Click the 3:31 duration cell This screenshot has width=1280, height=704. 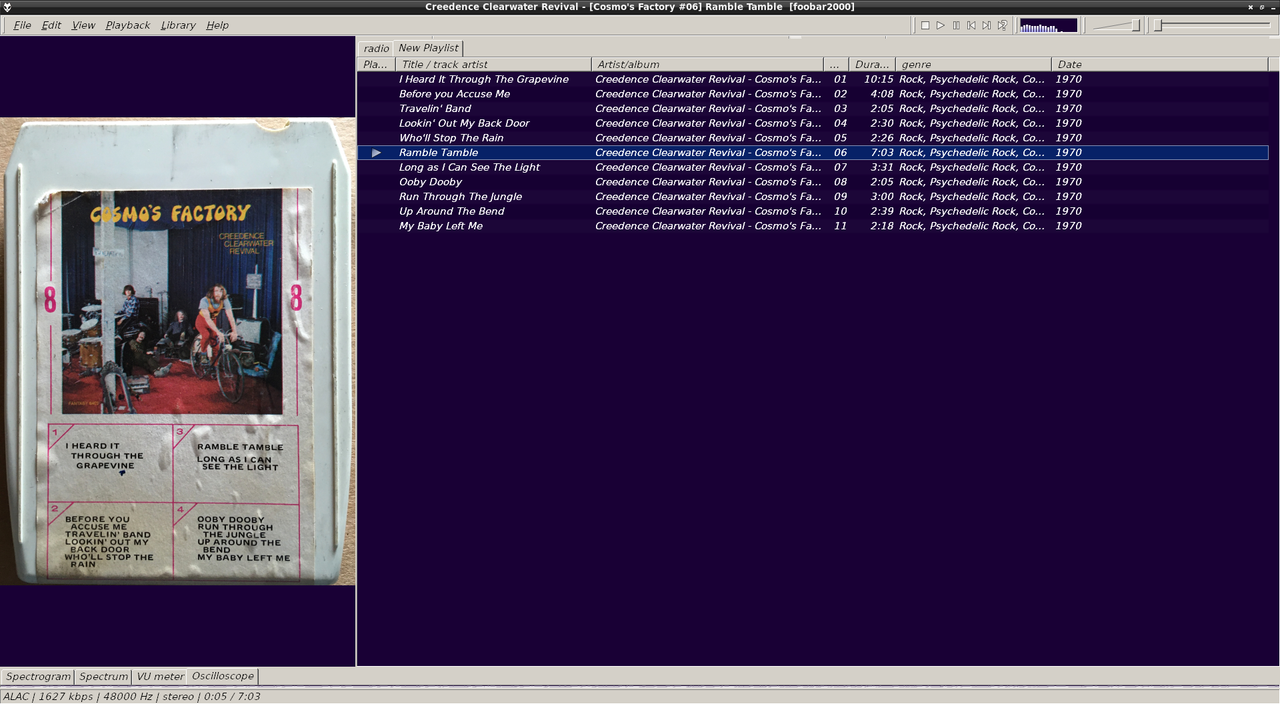(881, 167)
